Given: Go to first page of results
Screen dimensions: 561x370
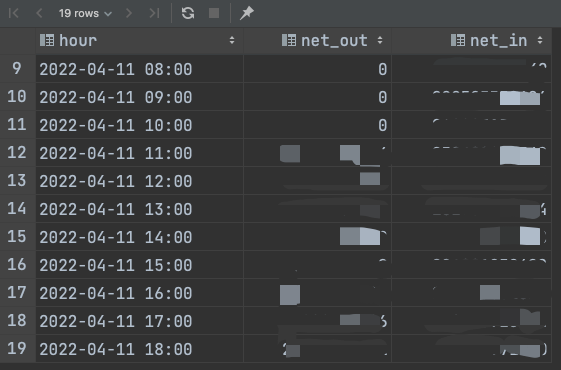Looking at the screenshot, I should (14, 14).
